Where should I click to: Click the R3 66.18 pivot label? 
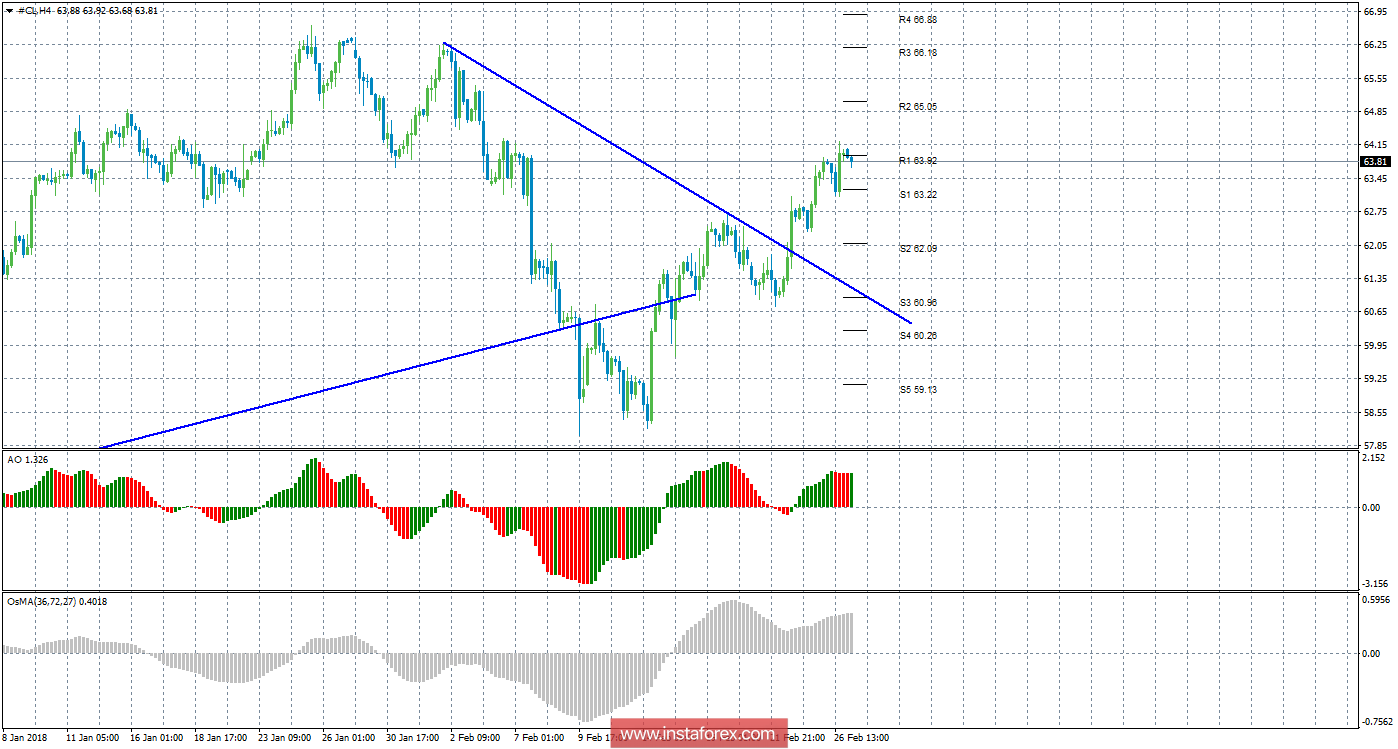point(917,52)
